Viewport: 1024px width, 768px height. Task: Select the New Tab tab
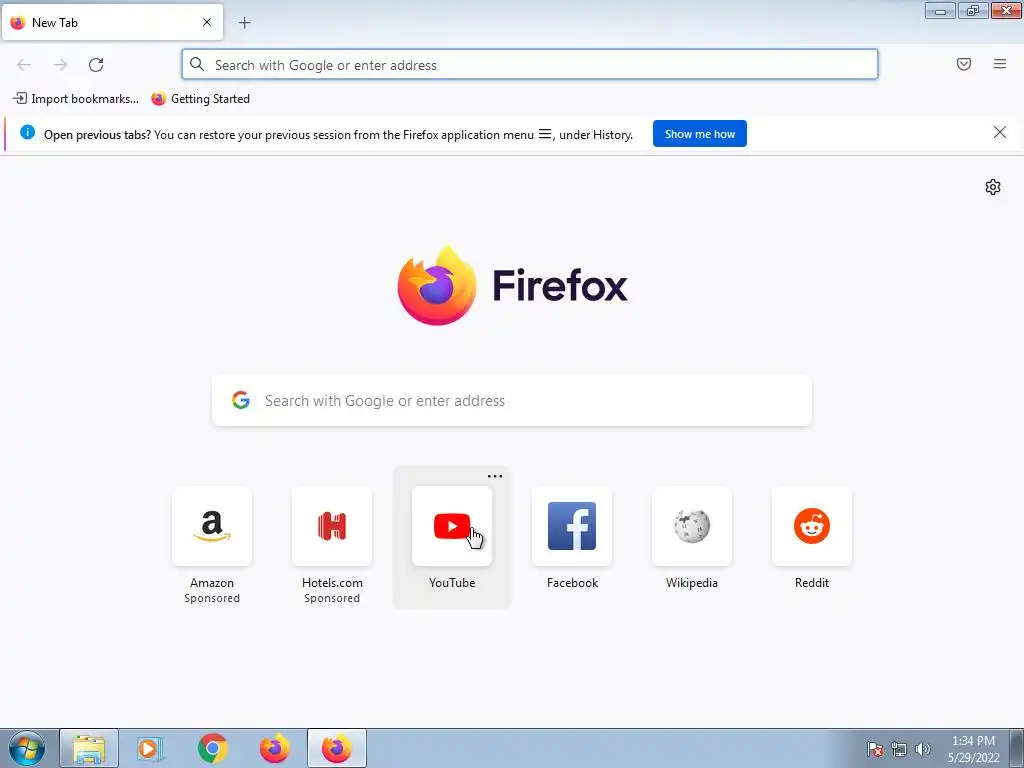tap(112, 22)
